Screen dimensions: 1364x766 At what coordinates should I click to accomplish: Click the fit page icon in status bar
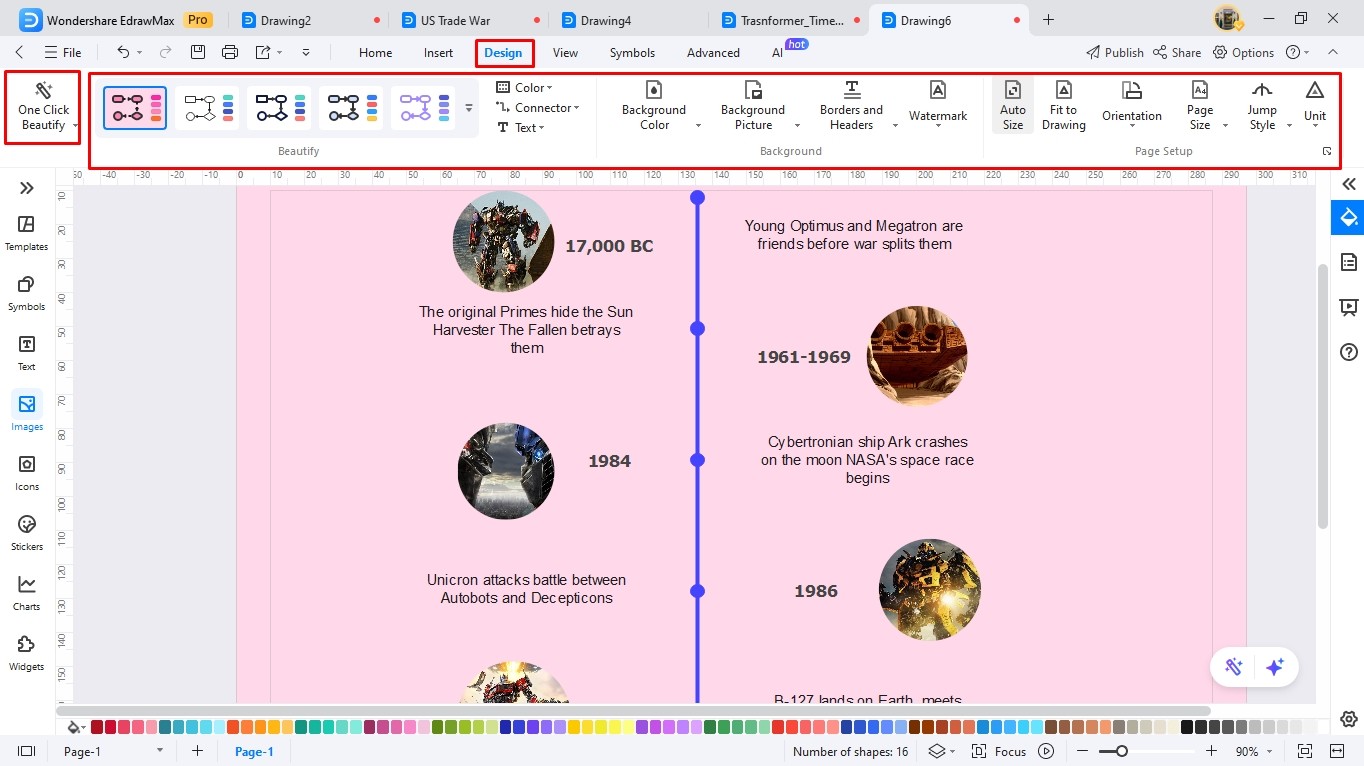click(1305, 751)
